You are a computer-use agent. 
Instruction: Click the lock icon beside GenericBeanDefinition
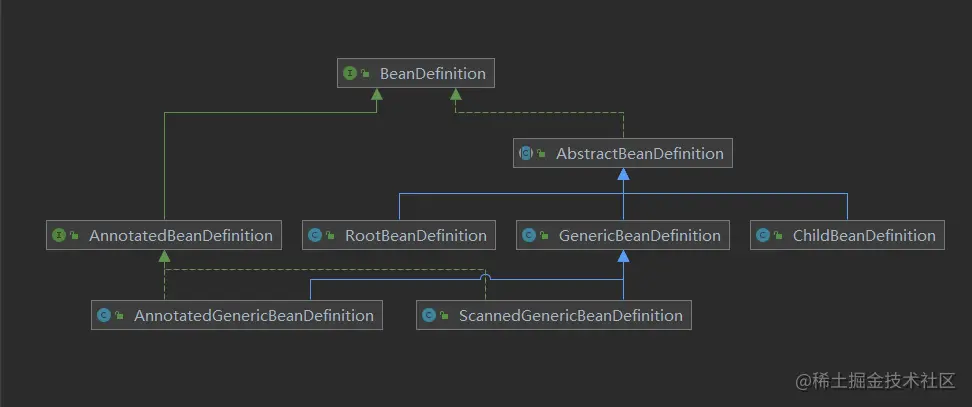(544, 236)
